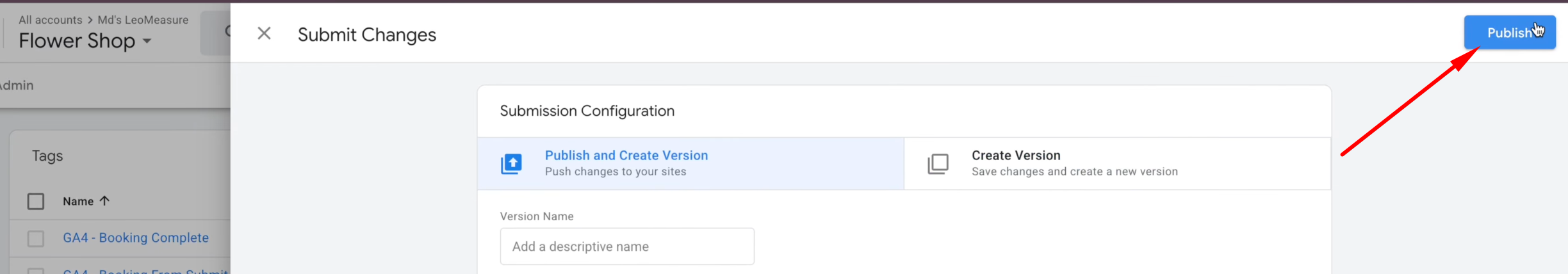This screenshot has width=1568, height=274.
Task: Click the Tags section heading
Action: (47, 156)
